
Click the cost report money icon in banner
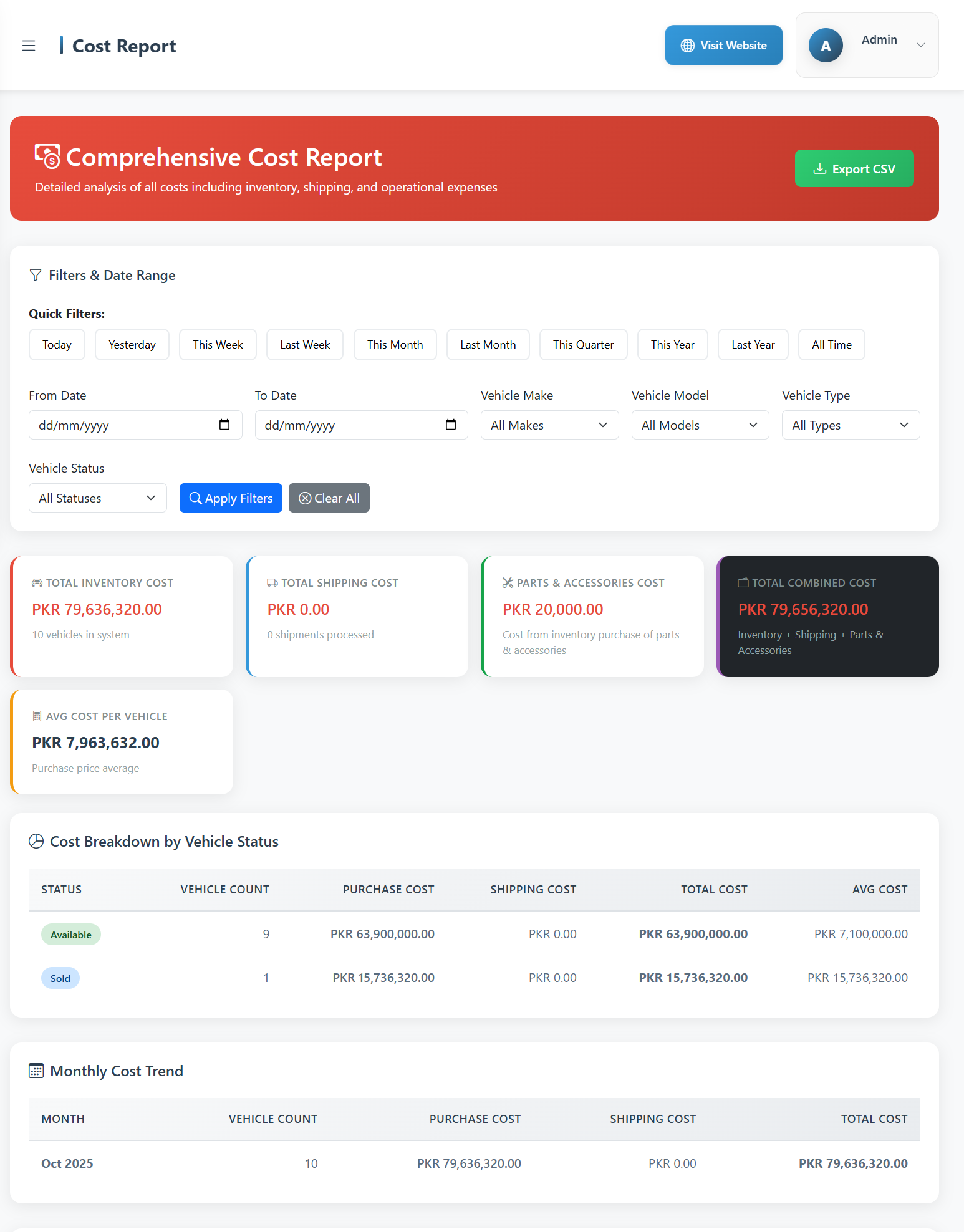(47, 156)
